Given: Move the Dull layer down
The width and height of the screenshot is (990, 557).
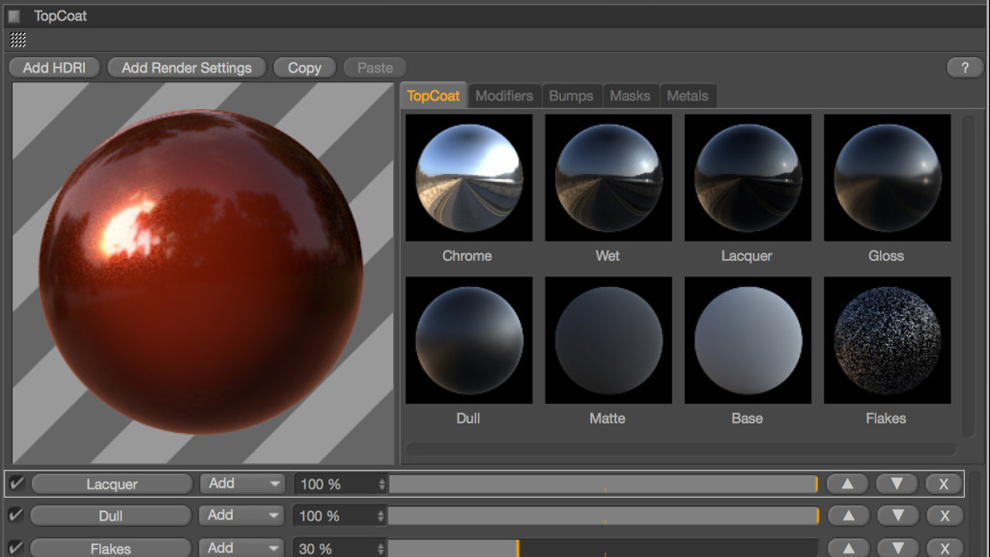Looking at the screenshot, I should pyautogui.click(x=898, y=515).
